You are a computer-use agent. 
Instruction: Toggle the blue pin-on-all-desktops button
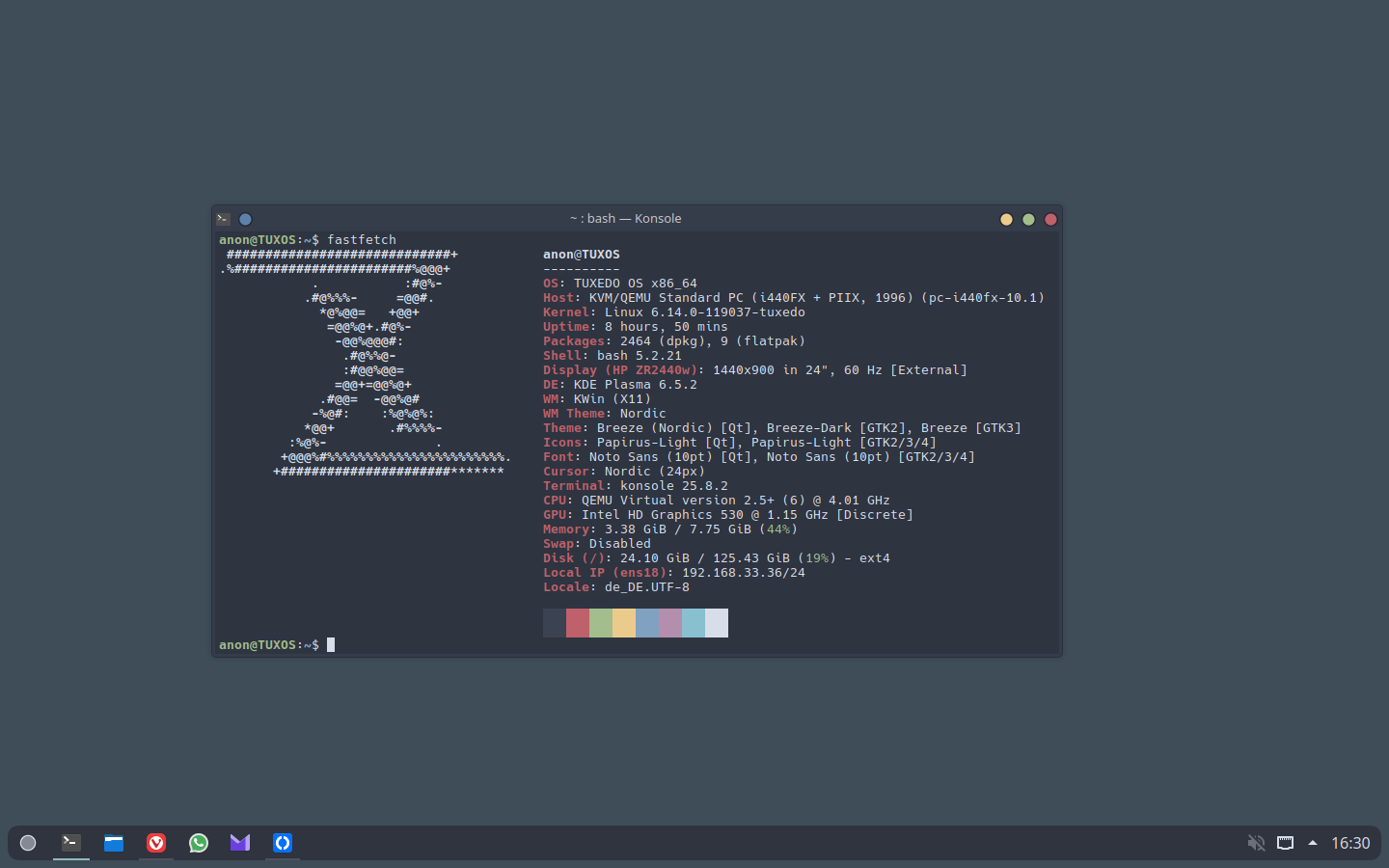click(245, 219)
